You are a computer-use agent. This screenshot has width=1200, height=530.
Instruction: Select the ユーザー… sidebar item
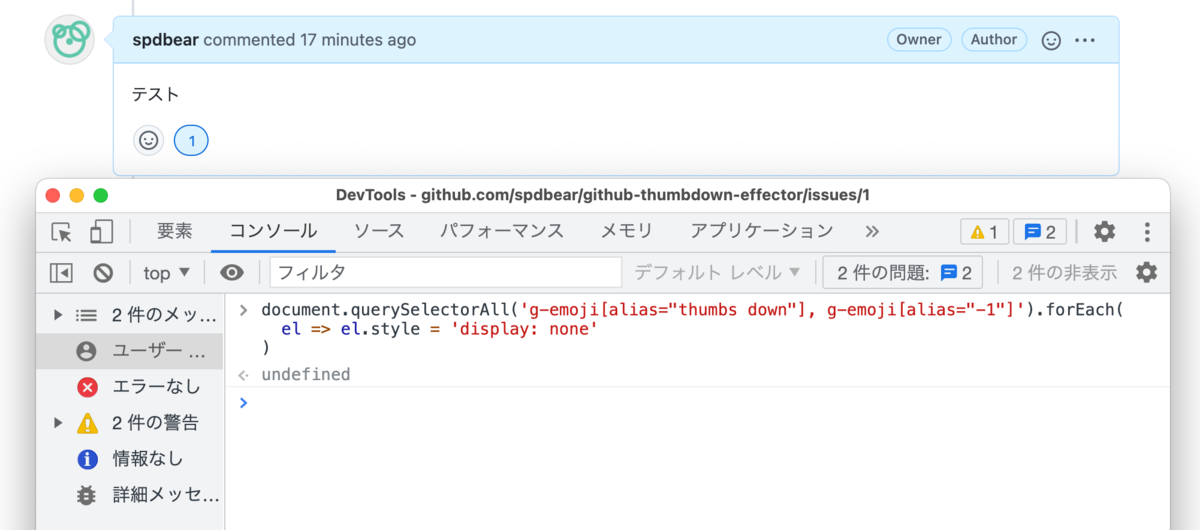pos(130,351)
